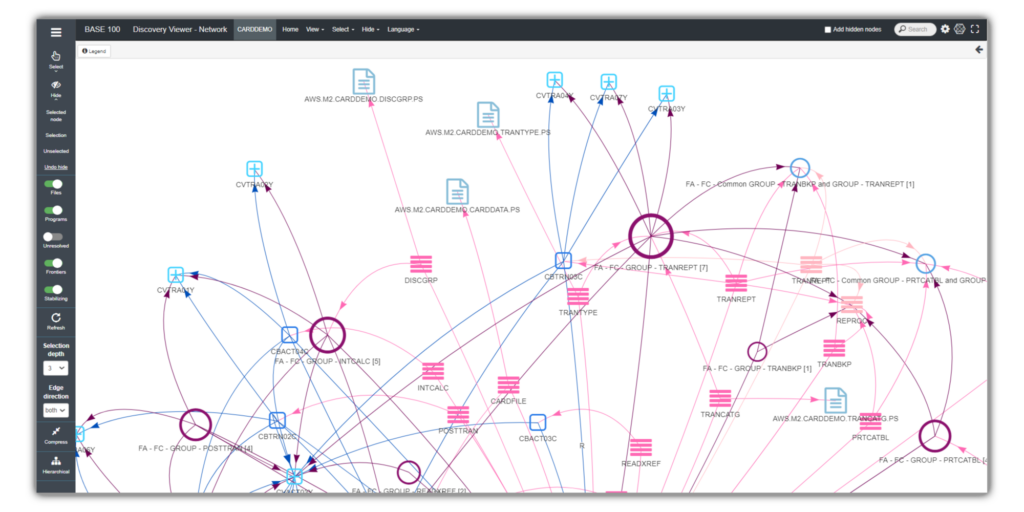1024x512 pixels.
Task: Enable the Add hidden nodes checkbox
Action: pos(828,30)
